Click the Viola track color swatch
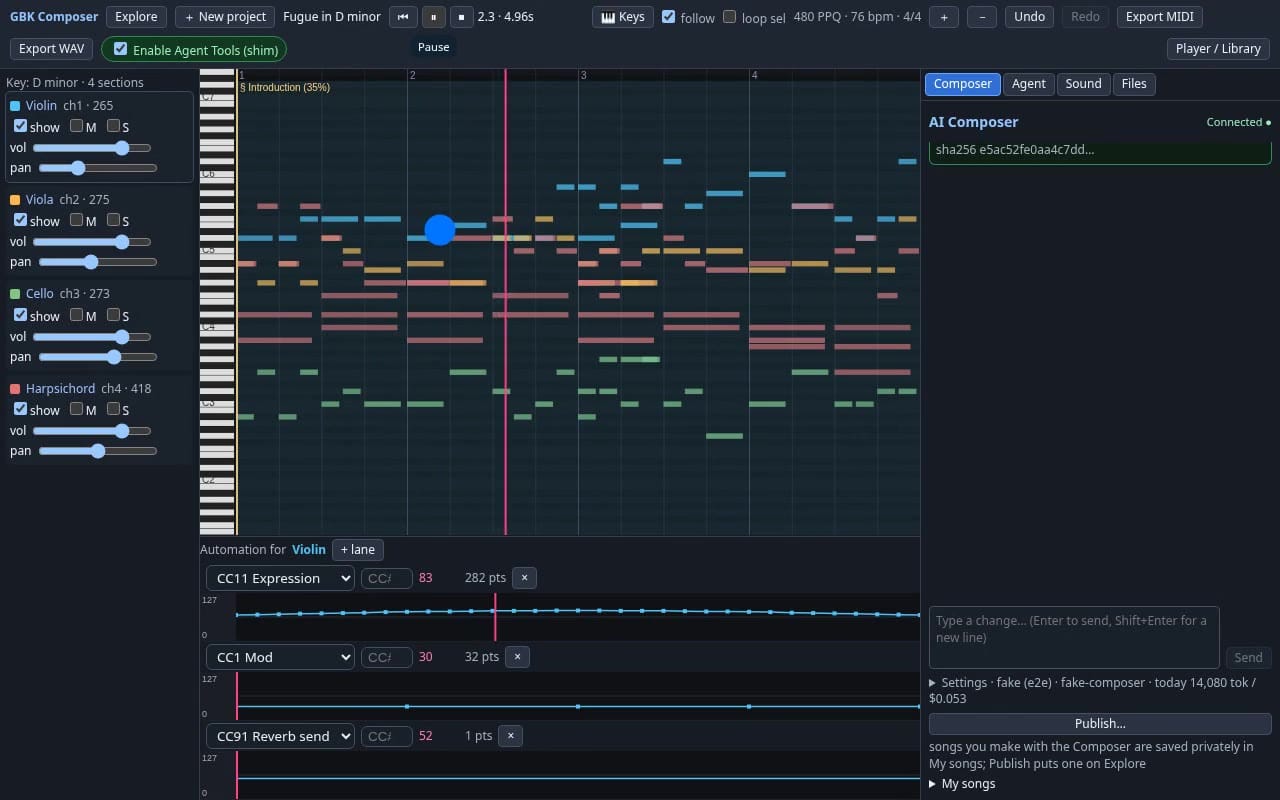The width and height of the screenshot is (1280, 800). coord(15,200)
